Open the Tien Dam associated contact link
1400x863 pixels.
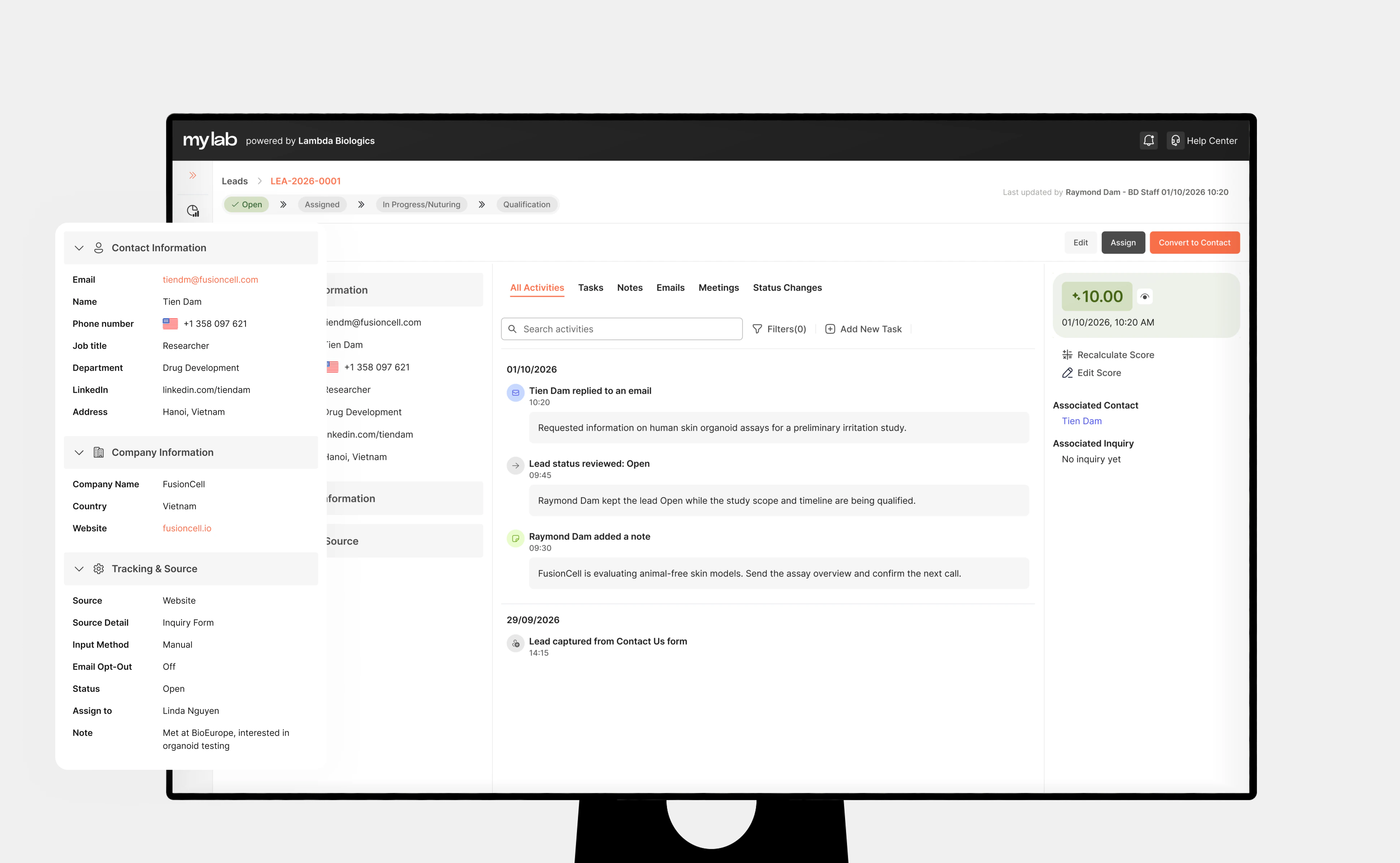[1082, 420]
